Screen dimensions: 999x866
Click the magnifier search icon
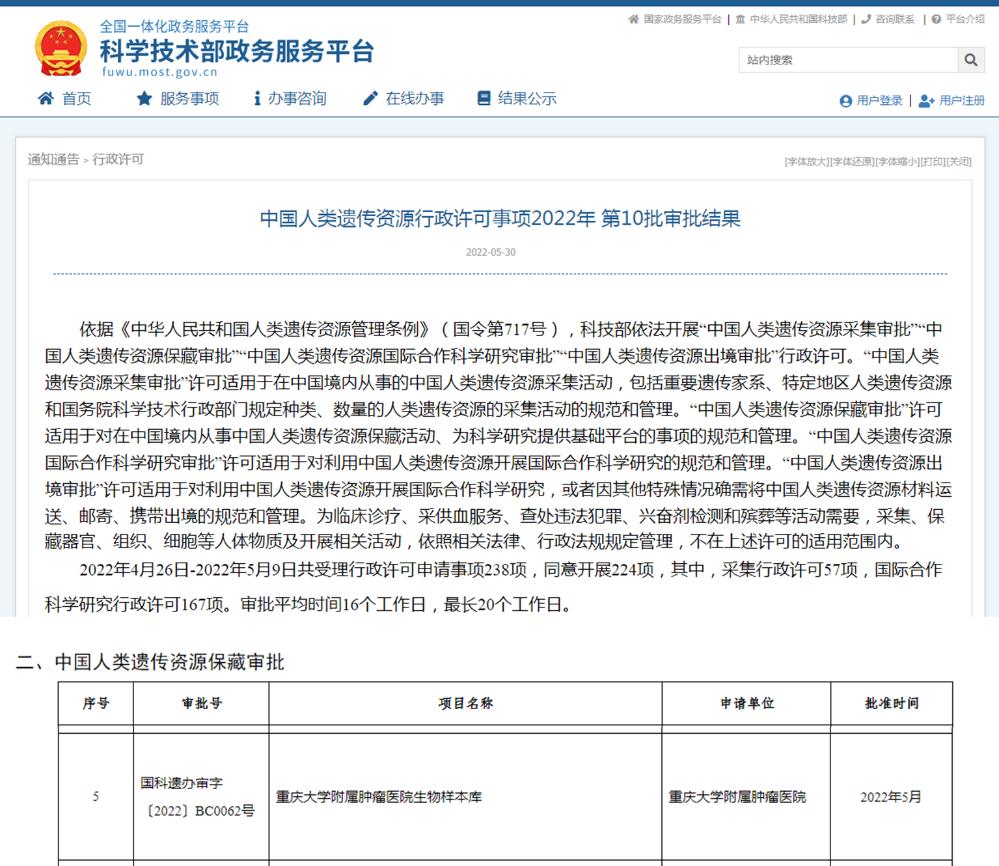[969, 60]
